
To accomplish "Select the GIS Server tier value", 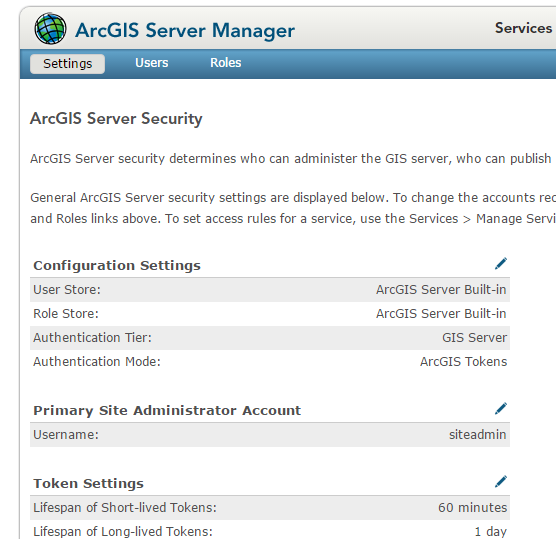I will point(474,338).
